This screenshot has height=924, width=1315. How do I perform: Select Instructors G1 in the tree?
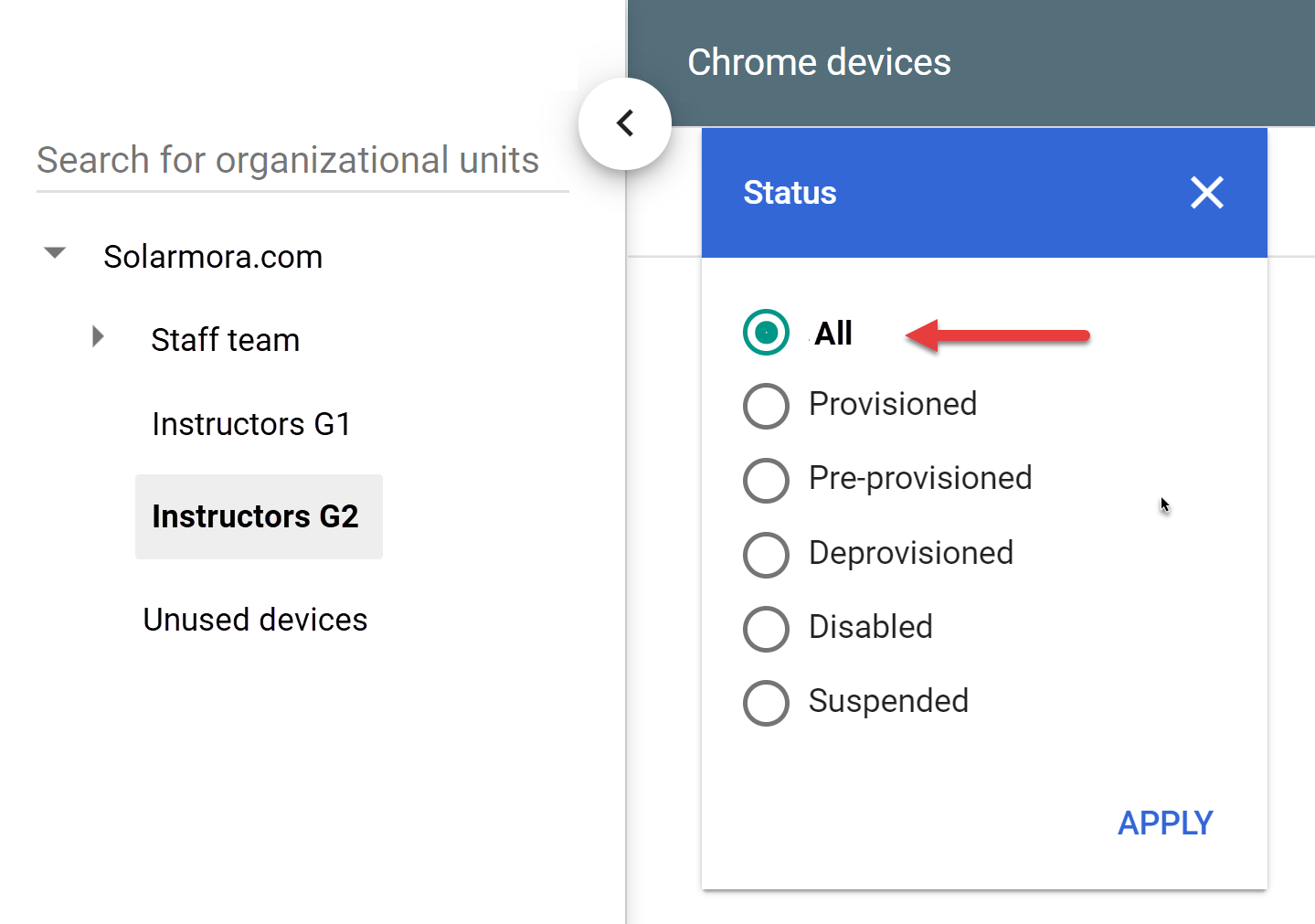(x=251, y=424)
